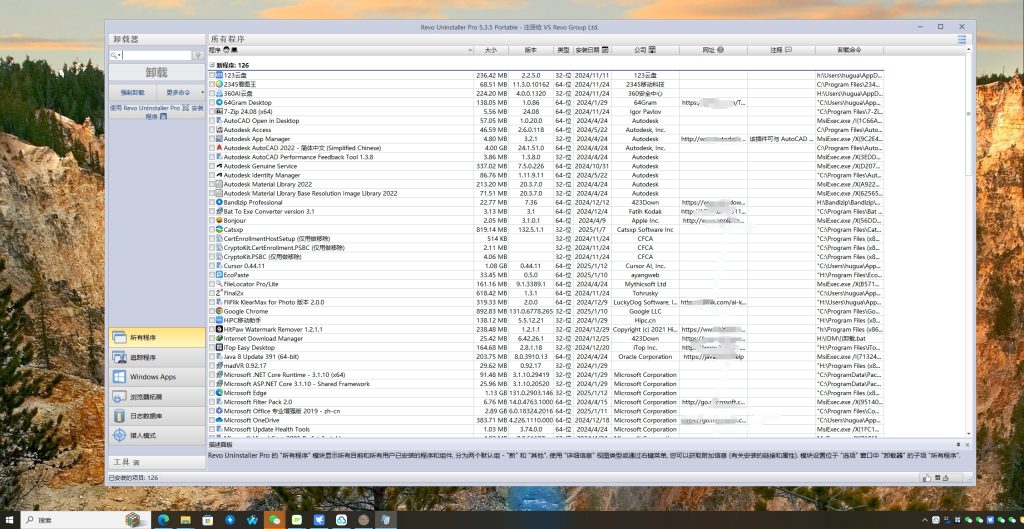This screenshot has height=529, width=1024.
Task: Check the box for Internet Download Manager
Action: [212, 339]
